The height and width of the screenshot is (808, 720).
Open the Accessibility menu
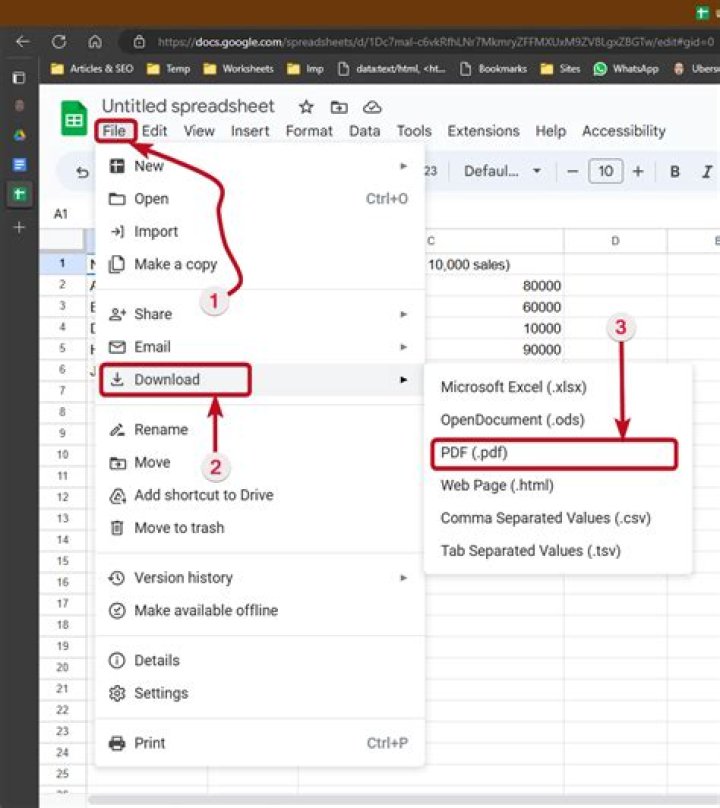pyautogui.click(x=624, y=131)
